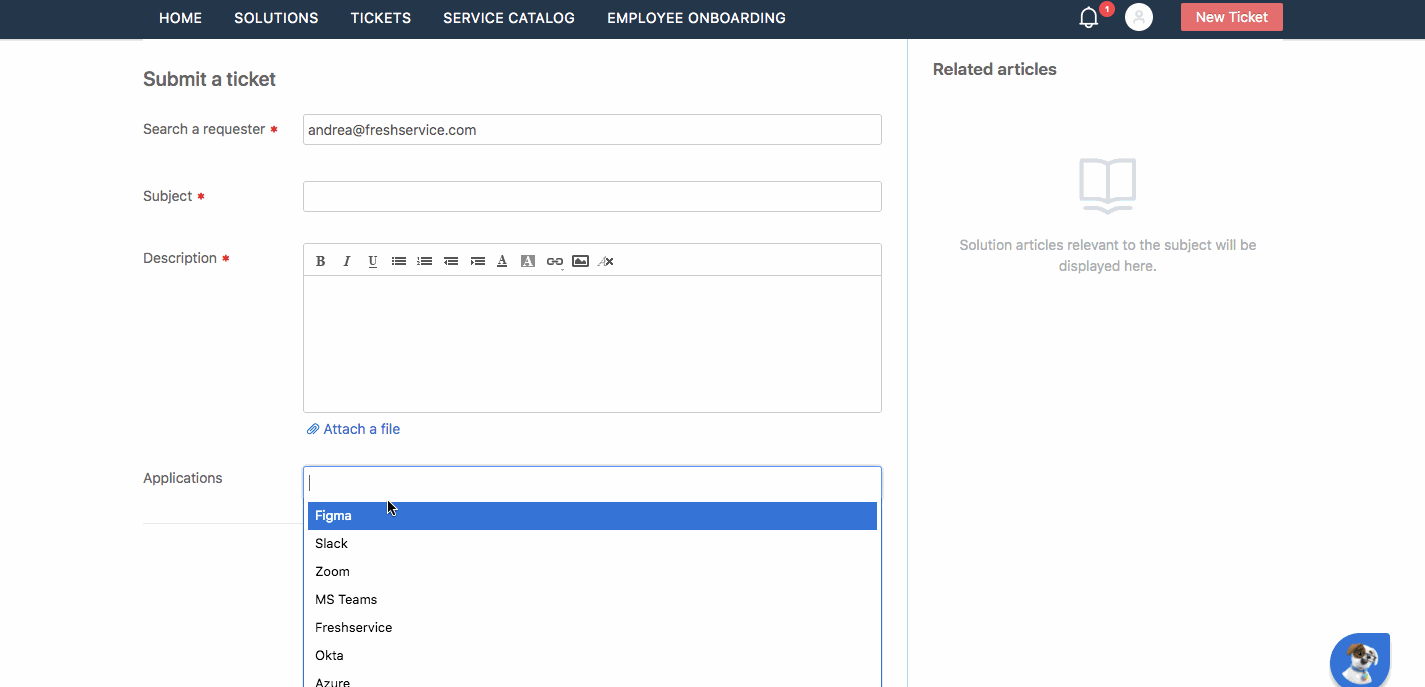The width and height of the screenshot is (1425, 687).
Task: Open the text color picker
Action: 502,261
